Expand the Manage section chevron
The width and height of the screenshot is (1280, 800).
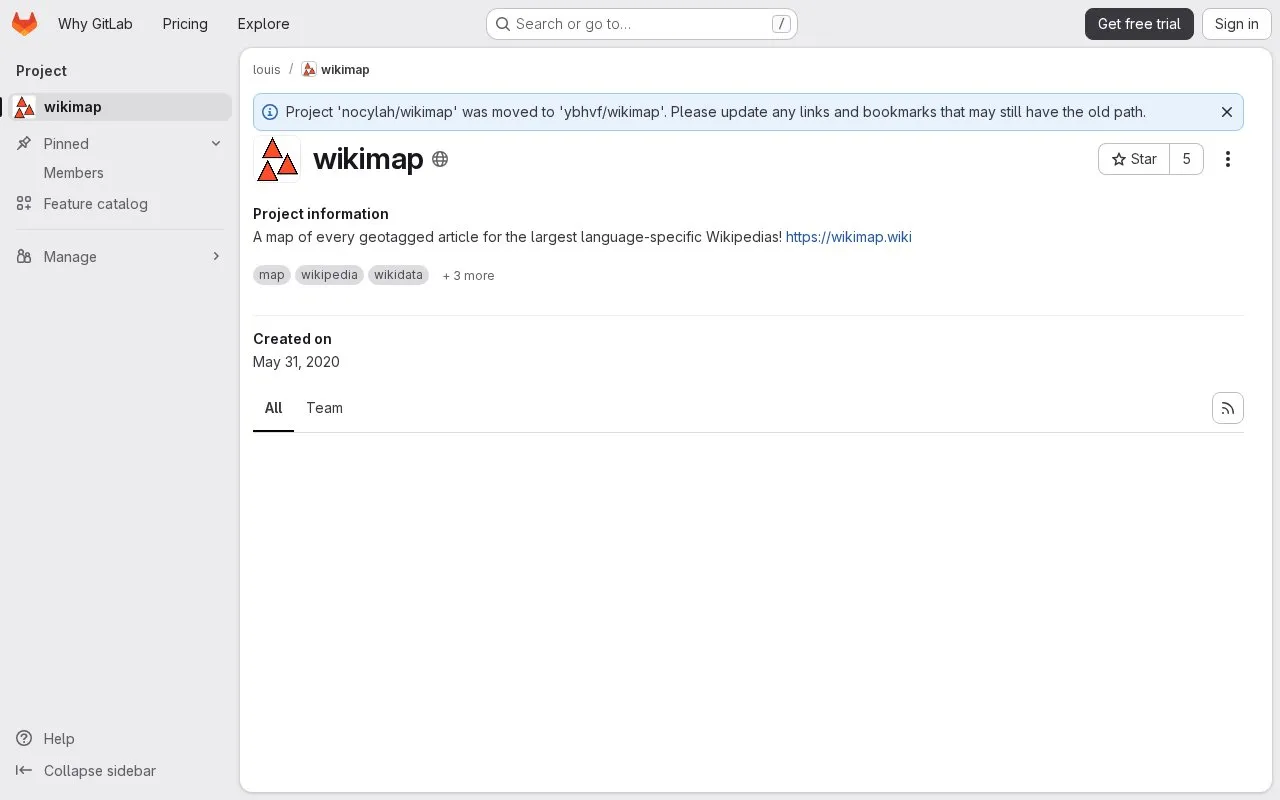coord(216,257)
